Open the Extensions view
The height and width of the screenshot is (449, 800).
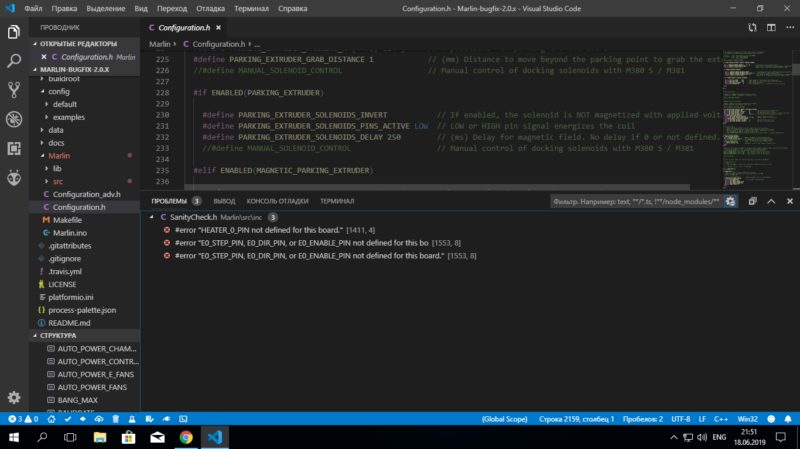point(14,148)
